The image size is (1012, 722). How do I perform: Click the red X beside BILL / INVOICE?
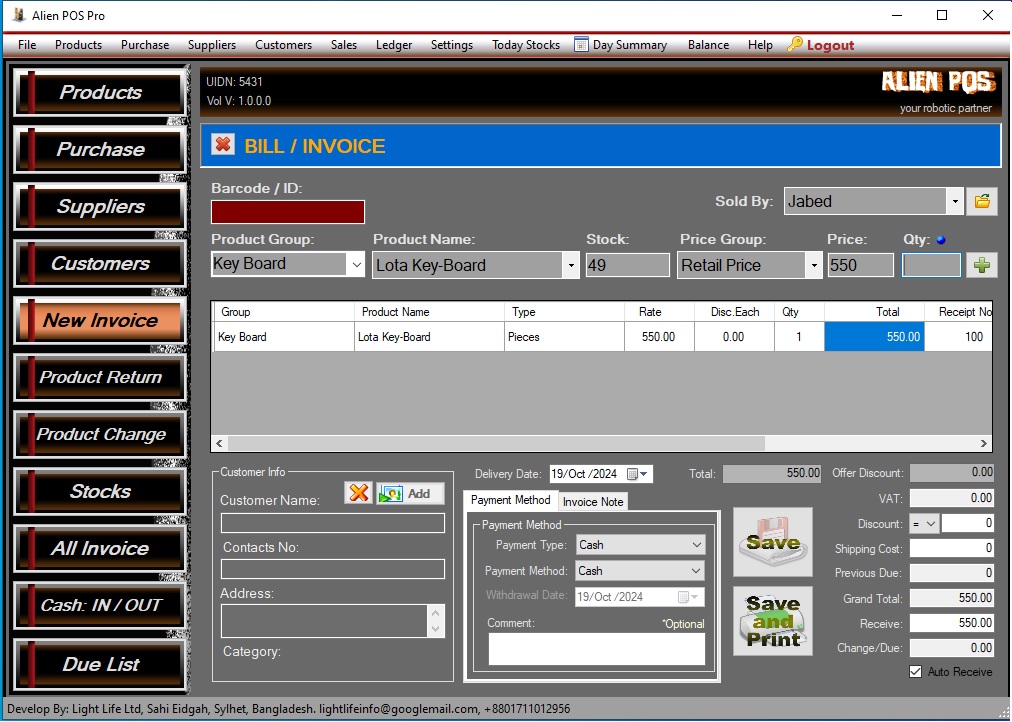coord(222,146)
